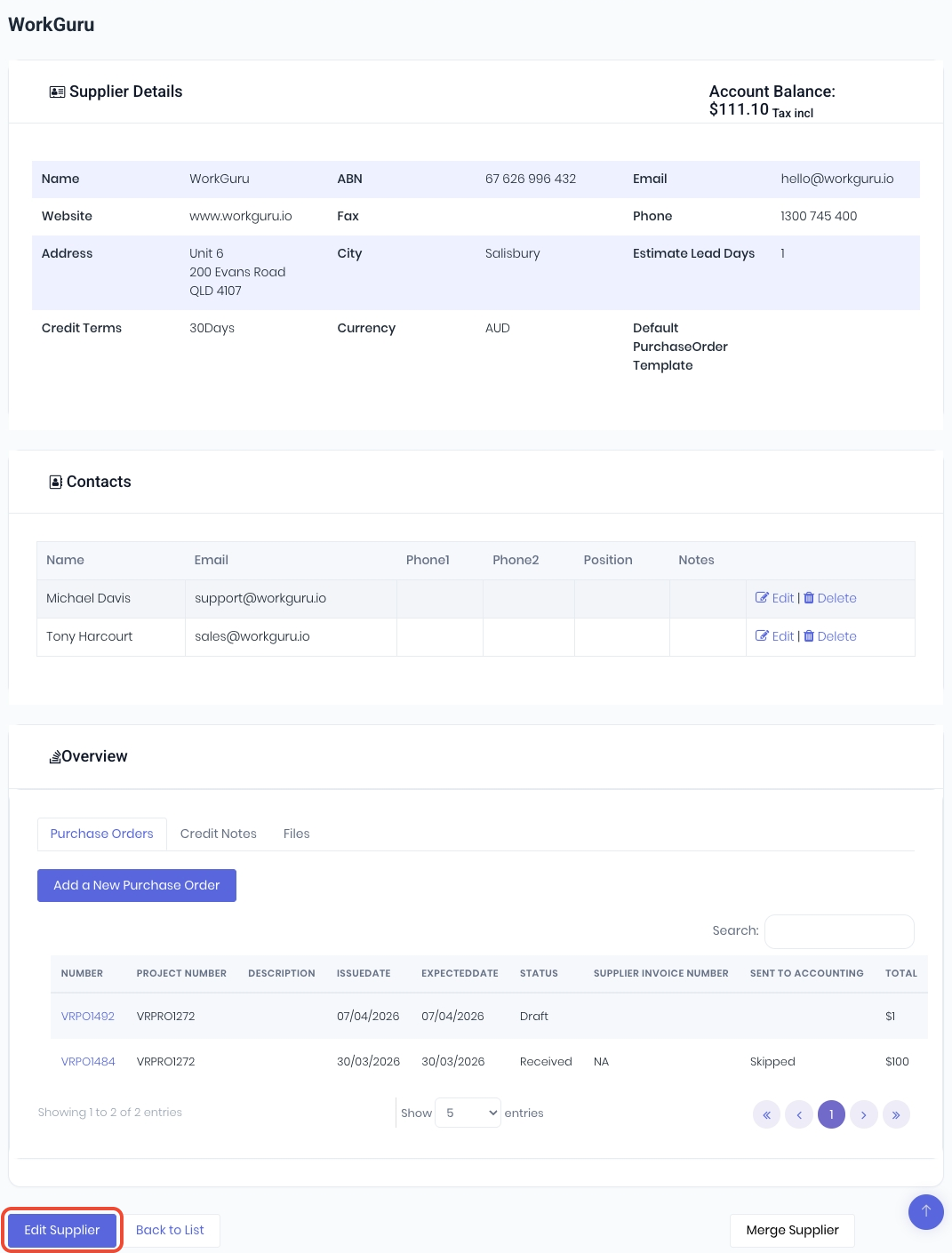Sort by the TOTAL column header
Image resolution: width=952 pixels, height=1253 pixels.
(901, 973)
